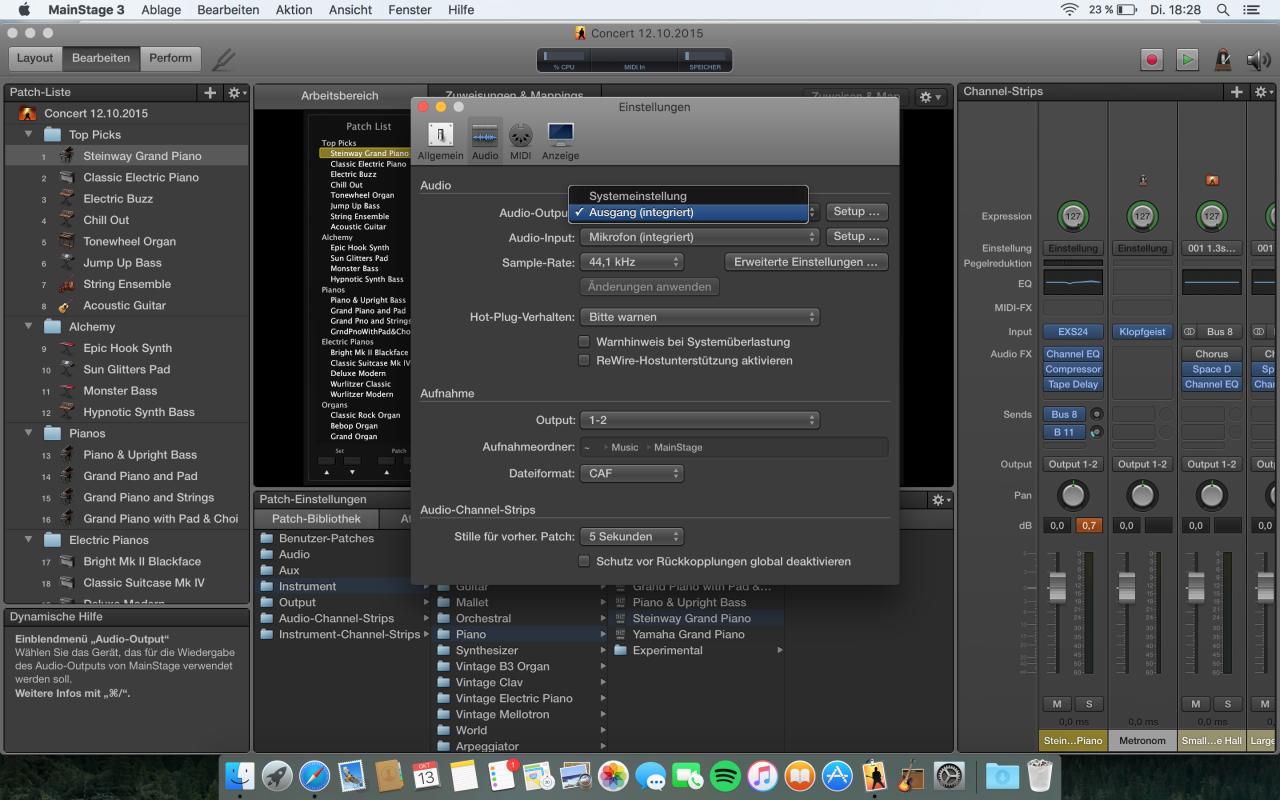Click the tuner icon next to Perform
Viewport: 1280px width, 800px height.
click(224, 59)
